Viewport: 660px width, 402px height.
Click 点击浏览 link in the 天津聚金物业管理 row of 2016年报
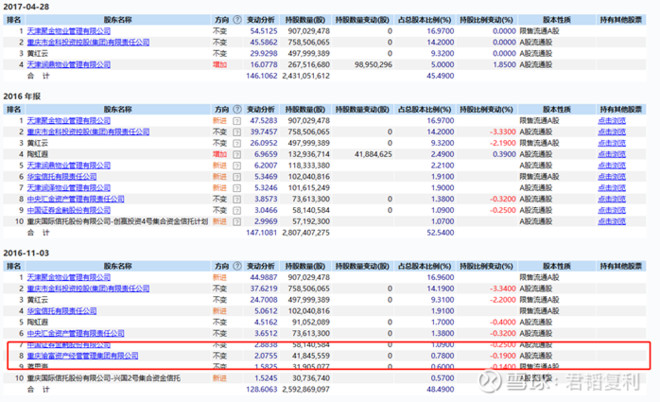coord(612,120)
